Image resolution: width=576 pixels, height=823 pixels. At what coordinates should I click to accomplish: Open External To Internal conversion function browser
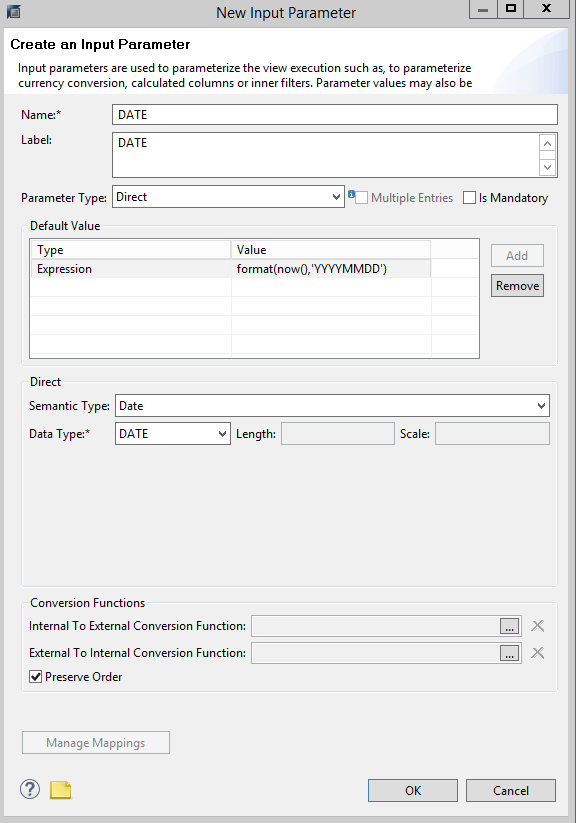510,652
